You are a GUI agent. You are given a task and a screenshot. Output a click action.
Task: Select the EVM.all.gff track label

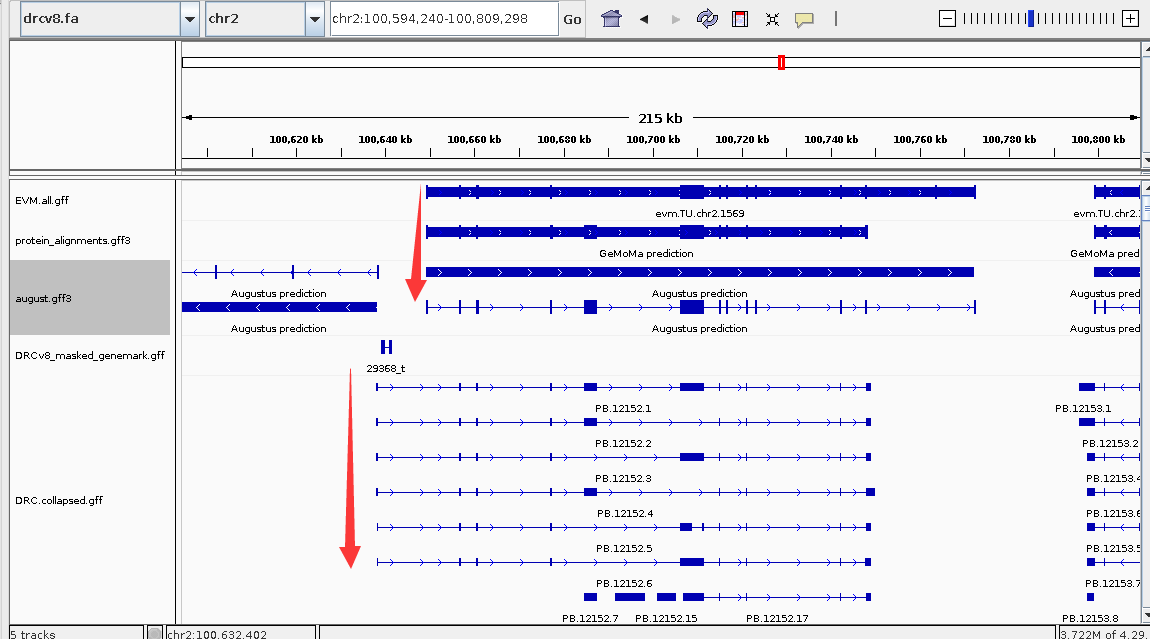(42, 199)
